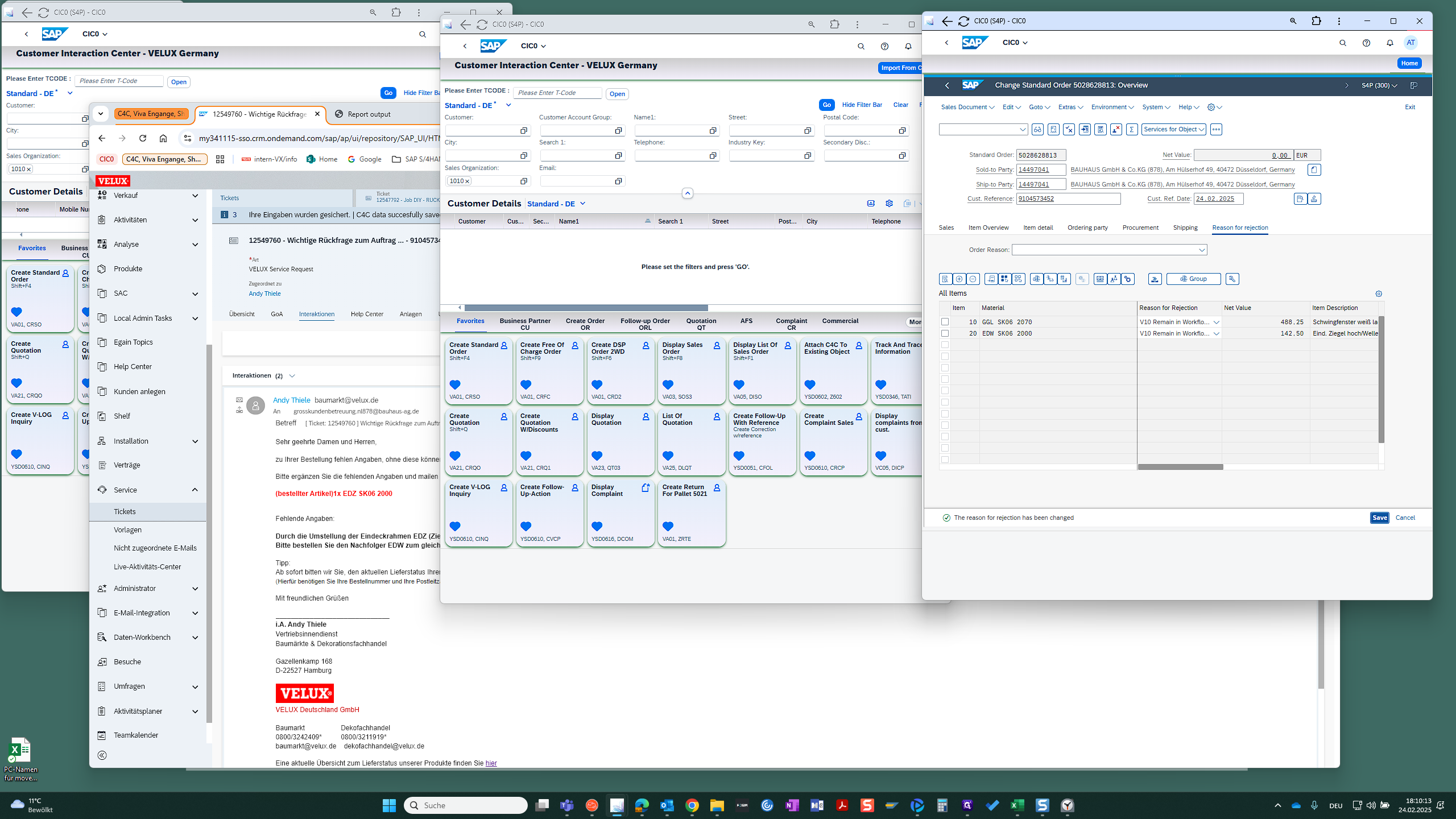Open the Goto menu
Screen dimensions: 1456x819
click(x=1039, y=107)
